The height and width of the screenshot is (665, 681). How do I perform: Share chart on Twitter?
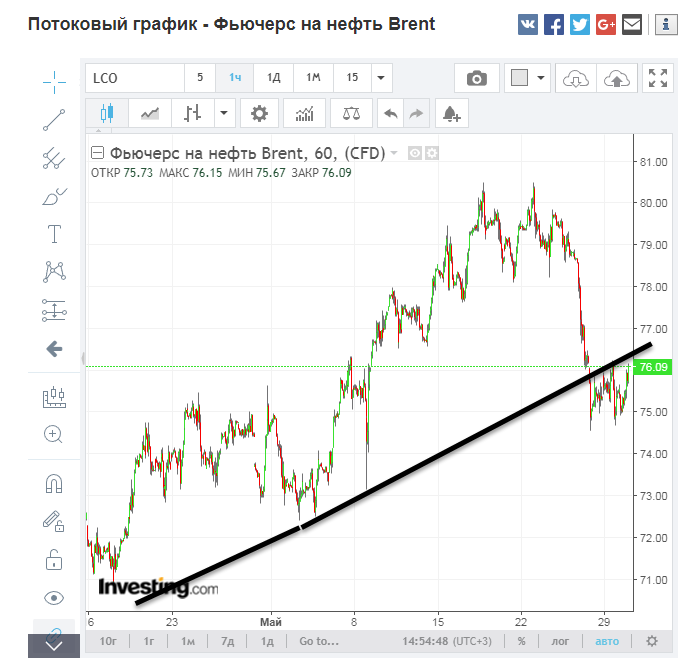pyautogui.click(x=579, y=25)
